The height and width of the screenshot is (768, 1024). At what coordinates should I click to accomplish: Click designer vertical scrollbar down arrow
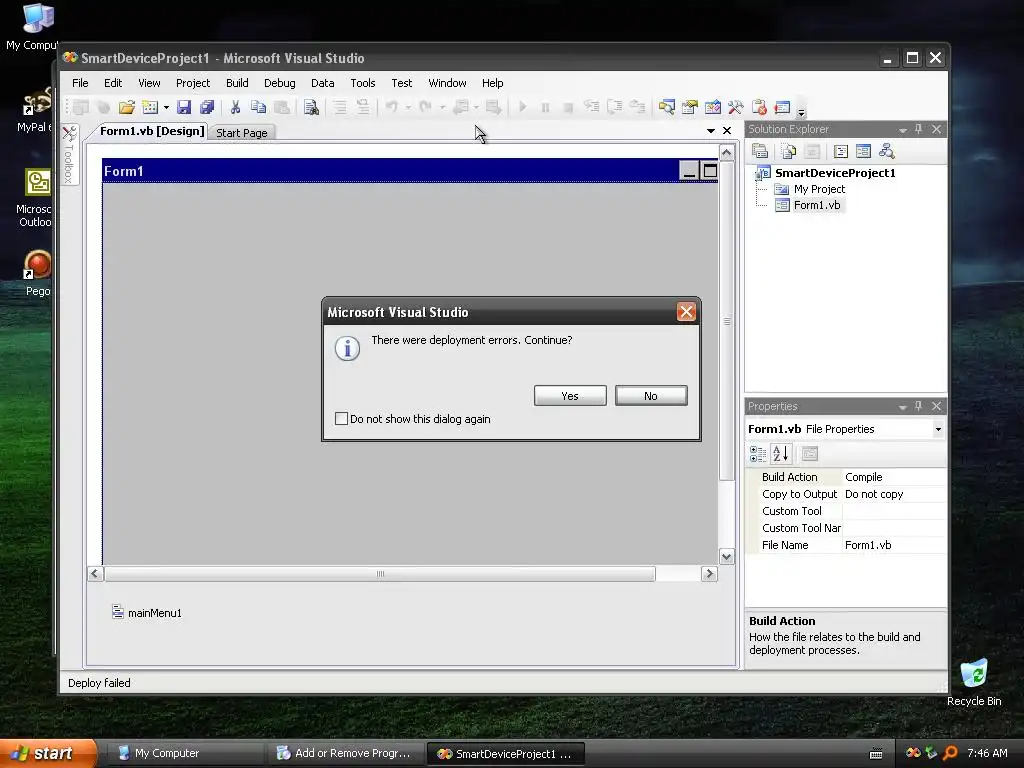tap(727, 556)
